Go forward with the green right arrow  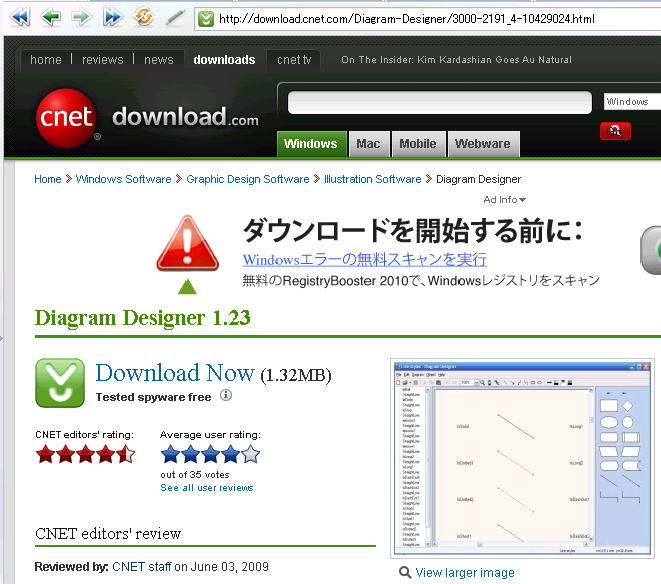[81, 17]
